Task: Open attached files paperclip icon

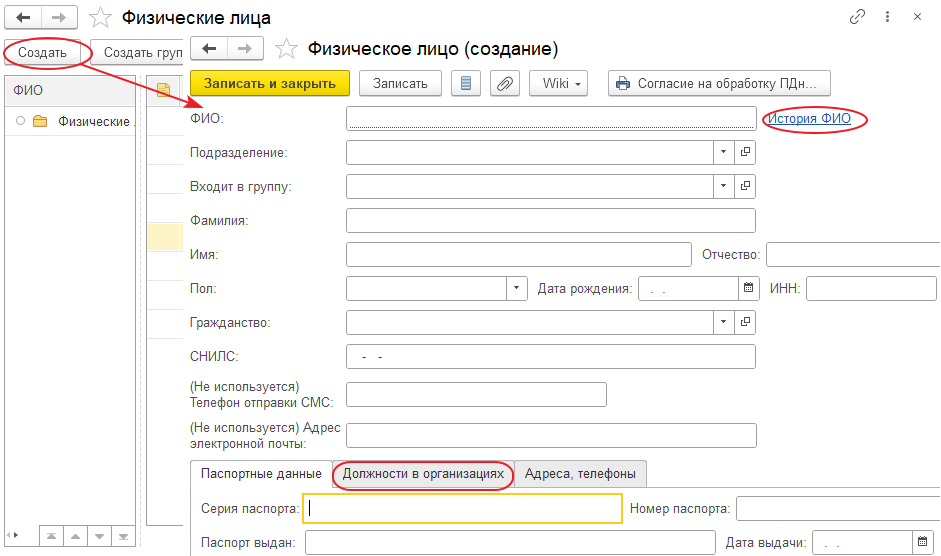Action: [x=505, y=83]
